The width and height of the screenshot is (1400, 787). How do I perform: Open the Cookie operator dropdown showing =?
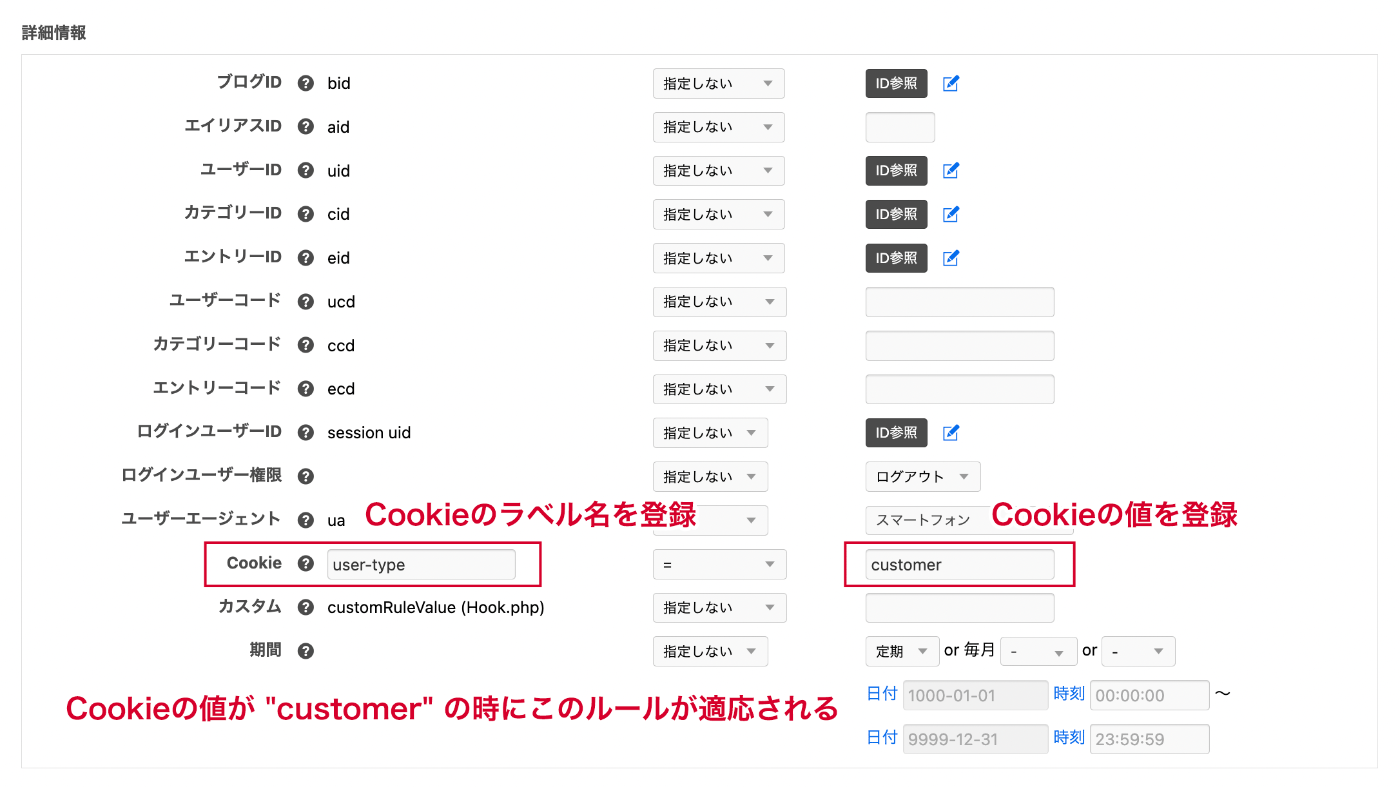[719, 565]
